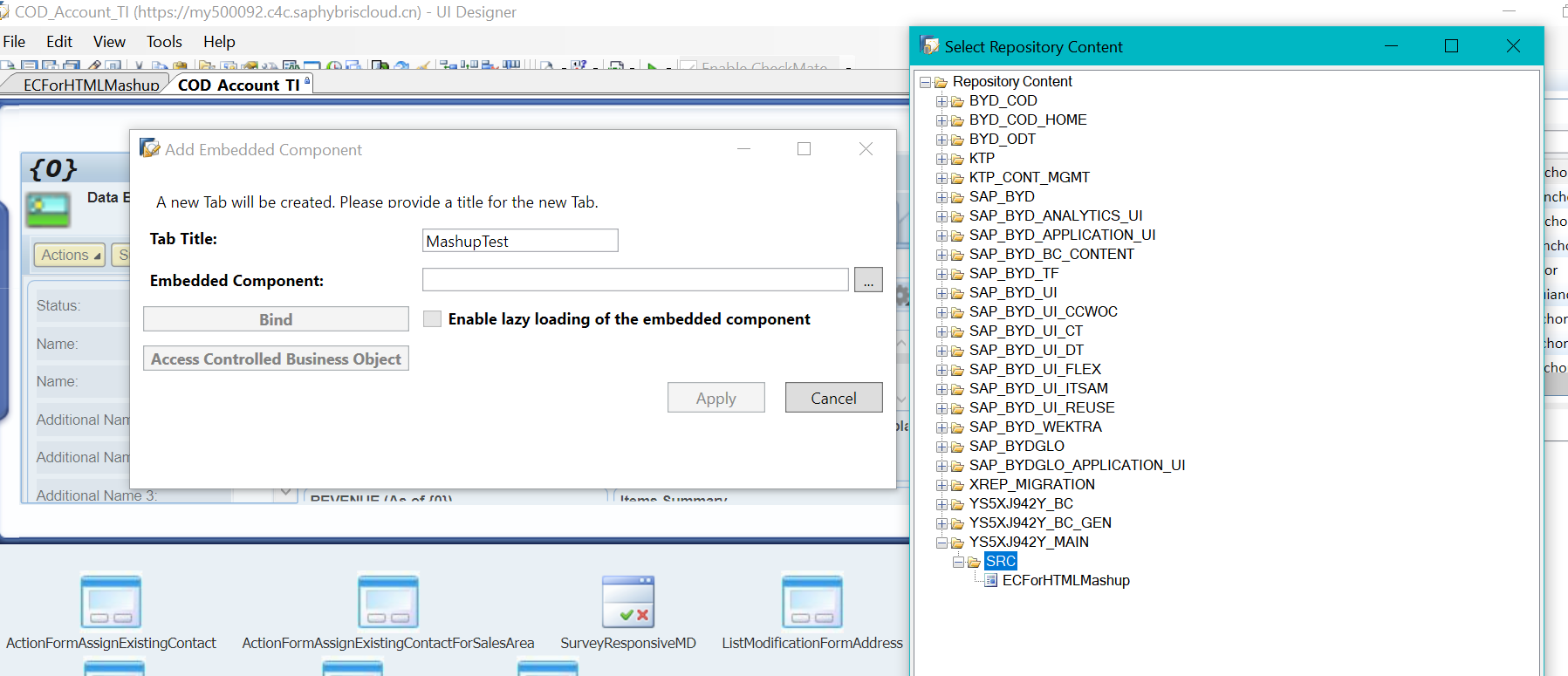The image size is (1568, 676).
Task: Click the SAP_BYD_BC_CONTENT folder icon
Action: [957, 255]
